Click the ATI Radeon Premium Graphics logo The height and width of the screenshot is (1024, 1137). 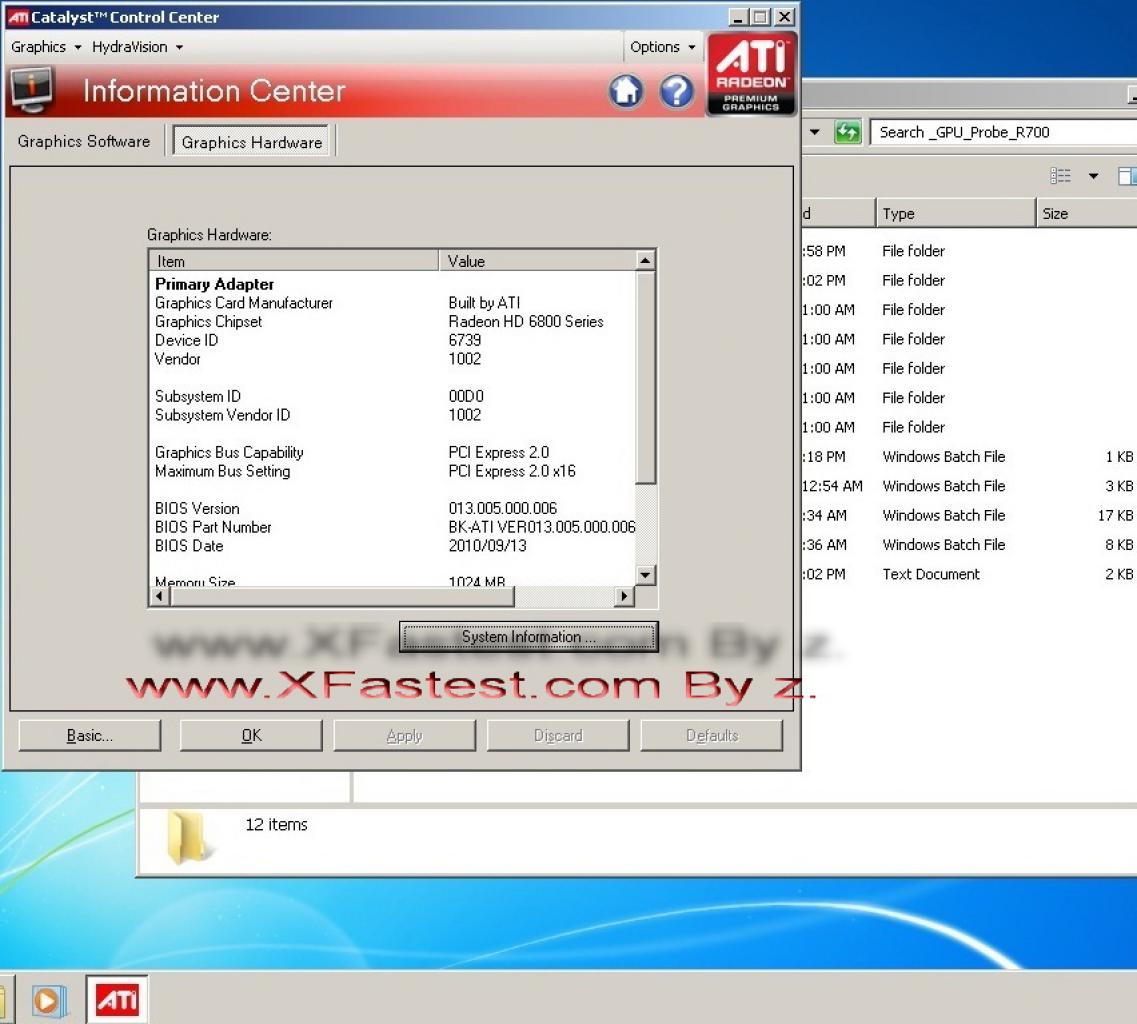[x=751, y=74]
